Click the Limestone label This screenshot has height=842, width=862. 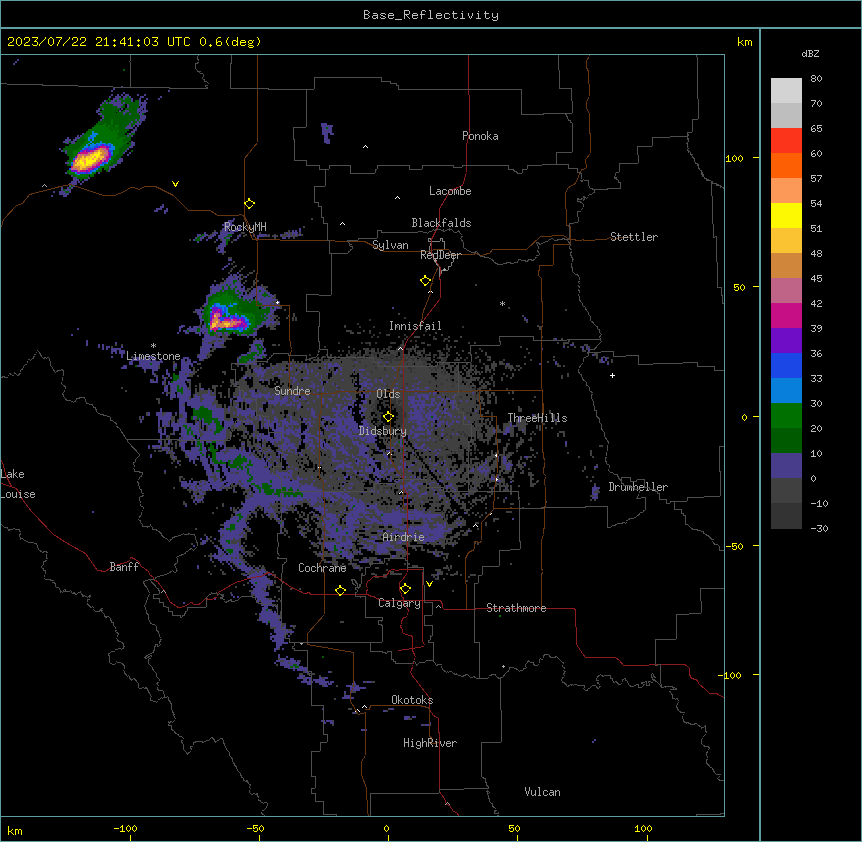(153, 356)
